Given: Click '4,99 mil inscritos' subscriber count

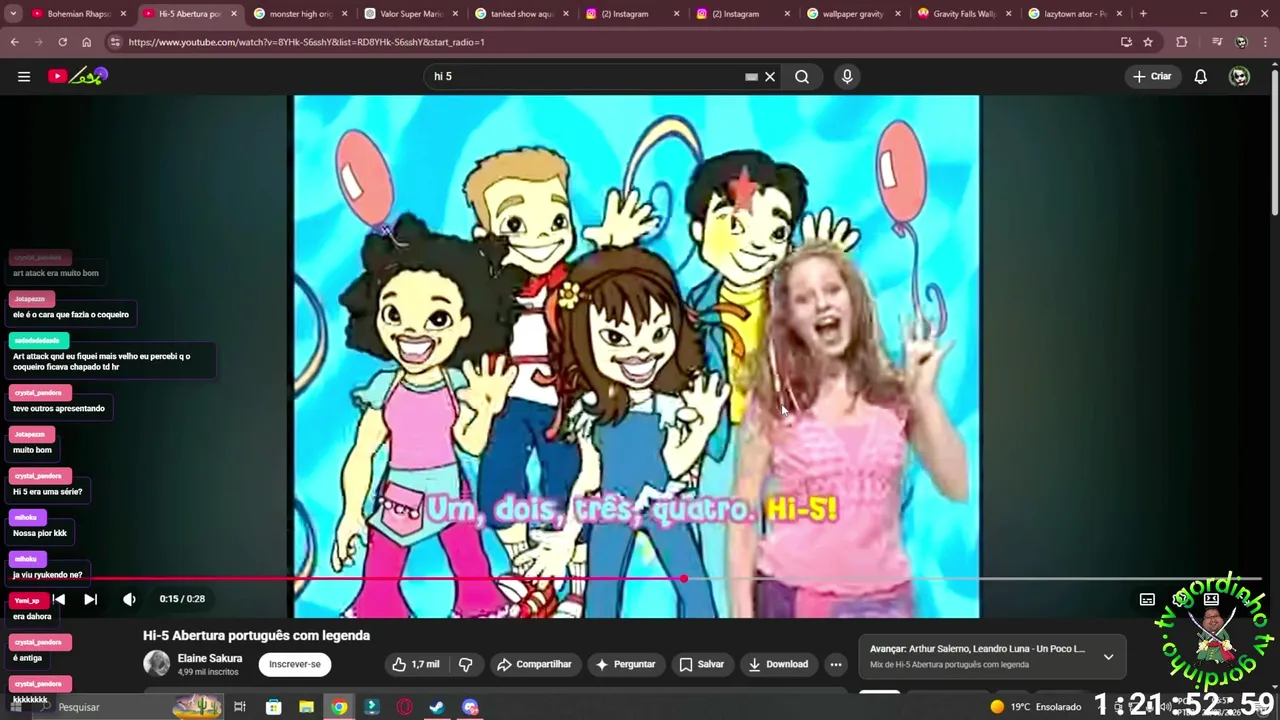Looking at the screenshot, I should (x=208, y=672).
